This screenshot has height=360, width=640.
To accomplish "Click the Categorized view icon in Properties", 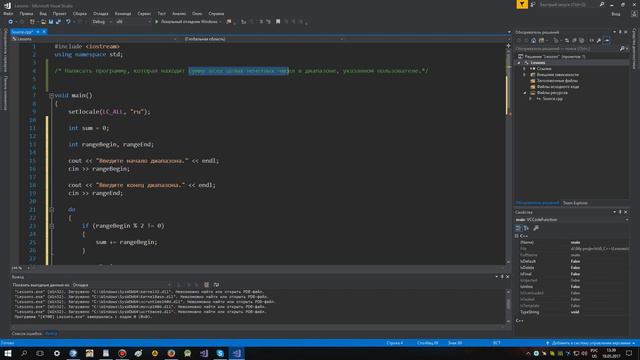I will pos(518,228).
